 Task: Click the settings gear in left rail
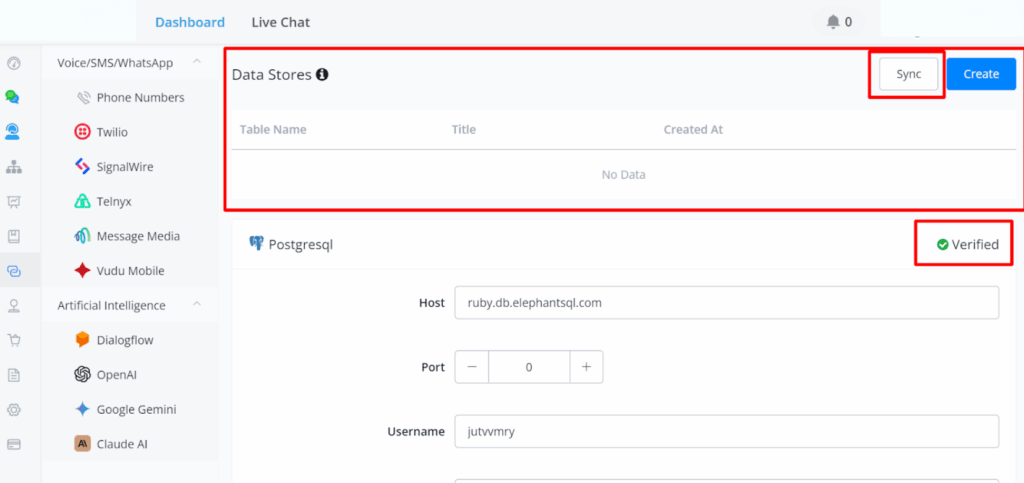13,409
